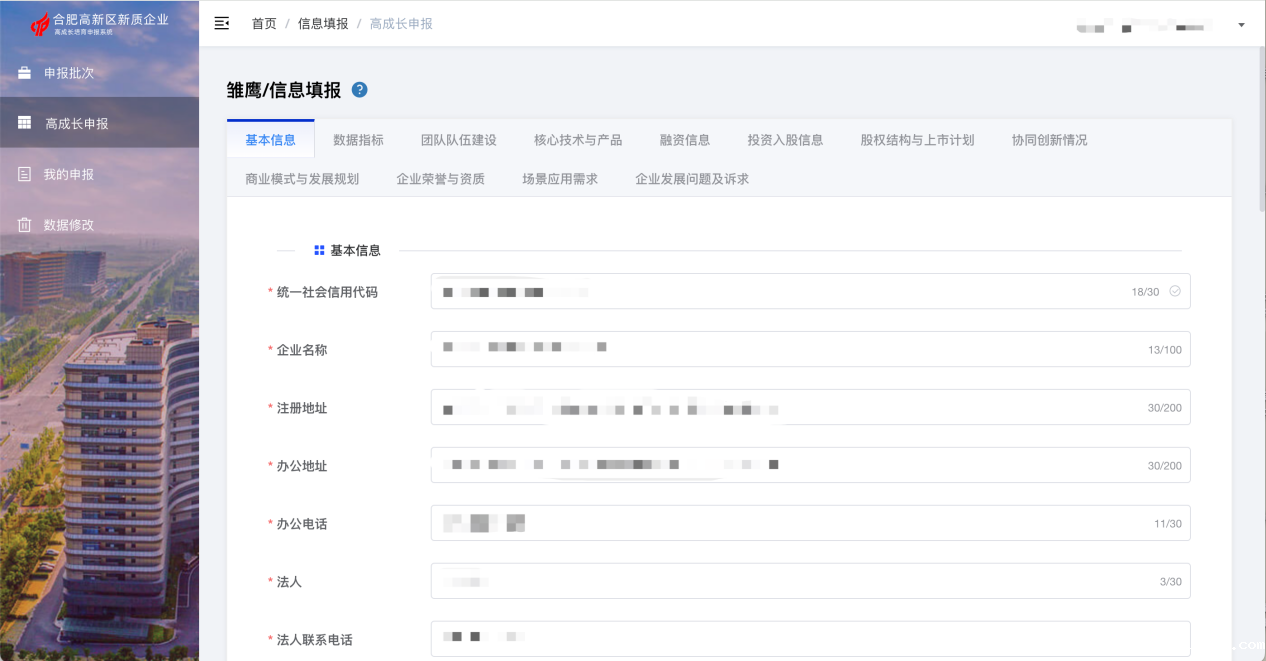The height and width of the screenshot is (661, 1266).
Task: Click the sidebar collapse icon
Action: (x=221, y=22)
